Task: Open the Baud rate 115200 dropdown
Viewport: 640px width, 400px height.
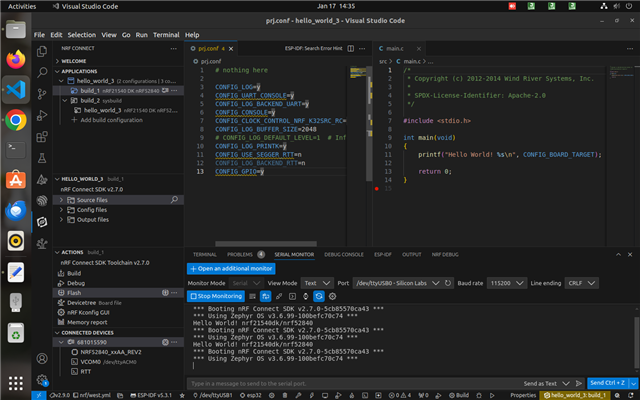Action: point(507,283)
